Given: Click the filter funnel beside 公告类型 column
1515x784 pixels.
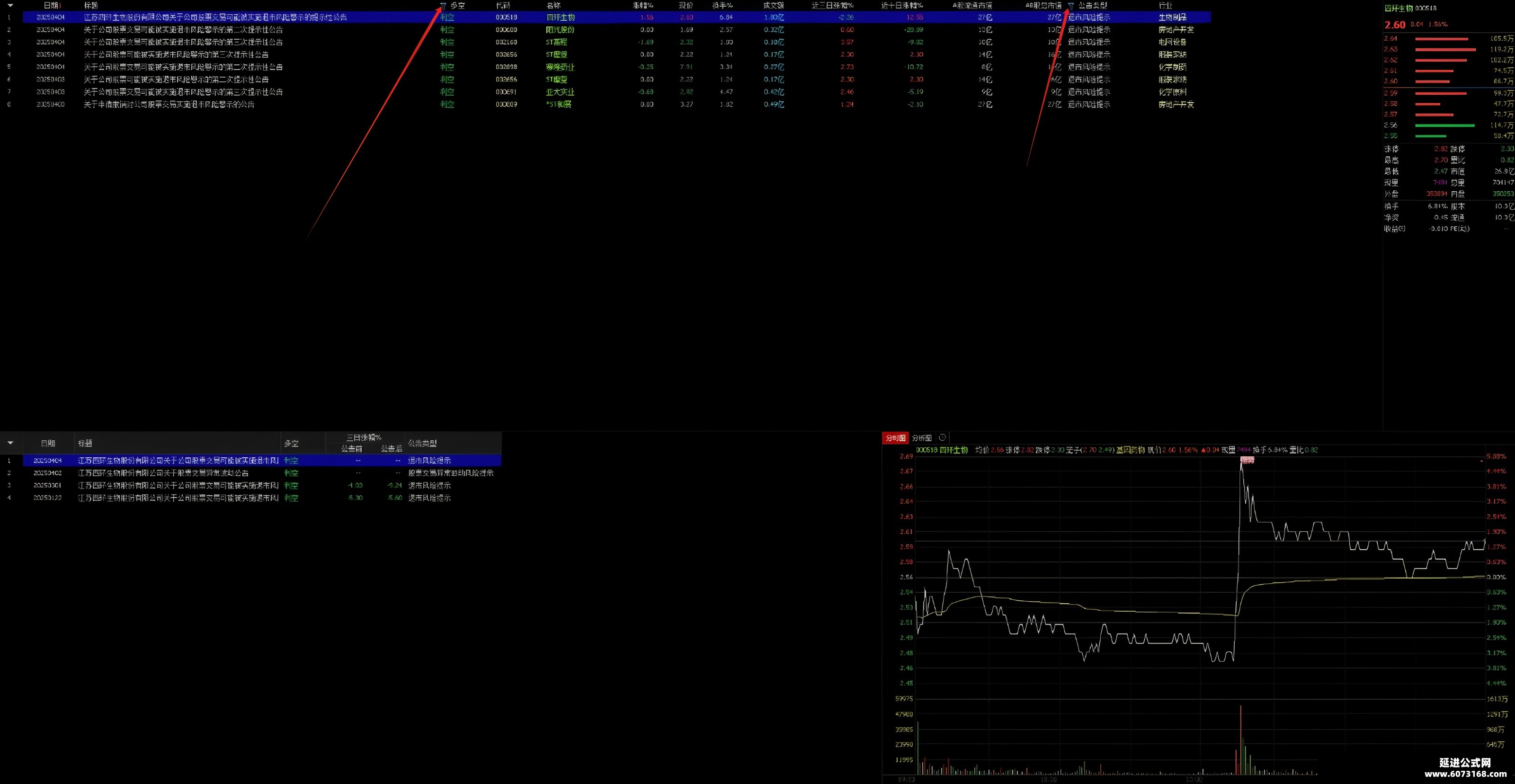Looking at the screenshot, I should tap(1071, 5).
